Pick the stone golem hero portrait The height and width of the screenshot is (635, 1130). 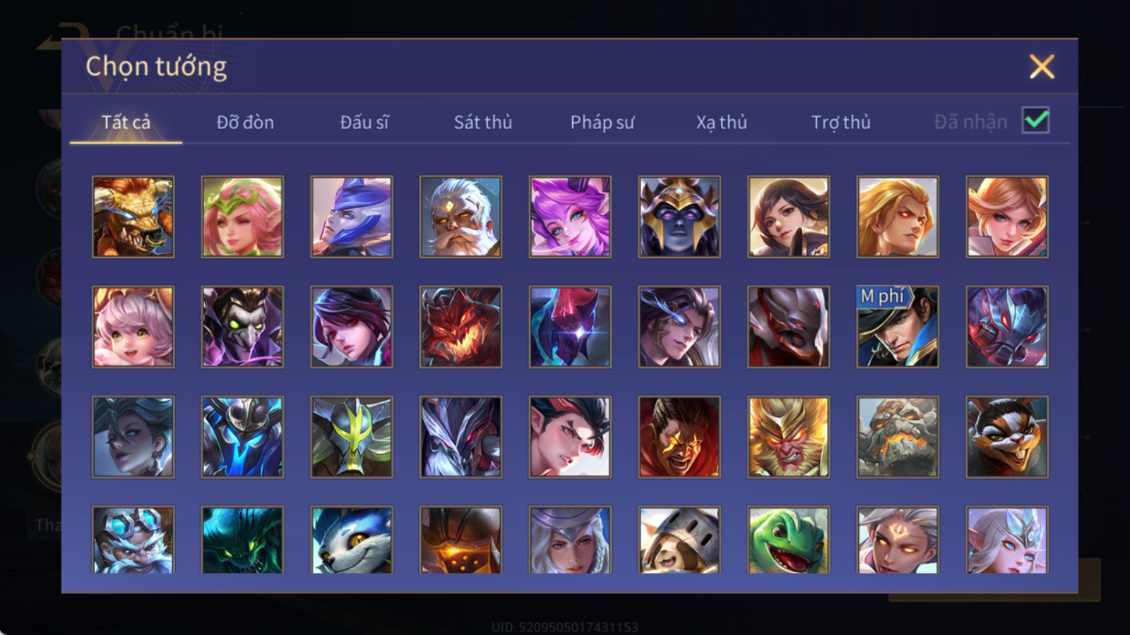pos(897,437)
